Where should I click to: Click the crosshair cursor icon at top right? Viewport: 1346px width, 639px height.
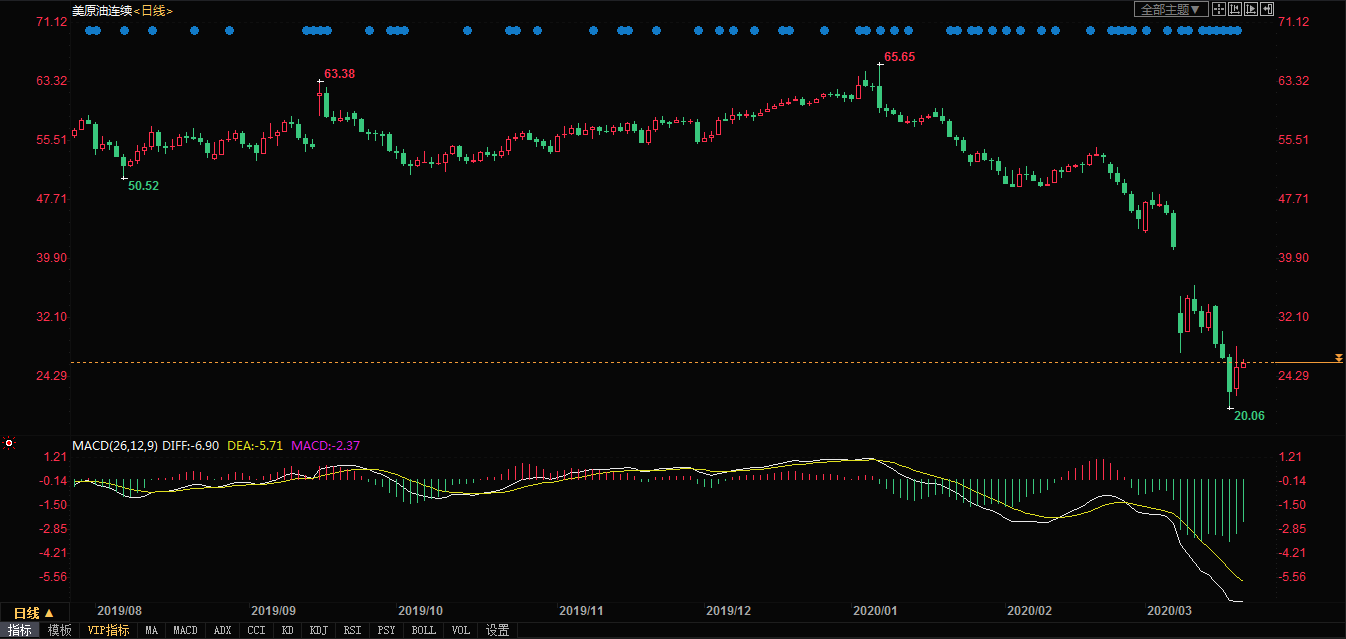(1218, 9)
